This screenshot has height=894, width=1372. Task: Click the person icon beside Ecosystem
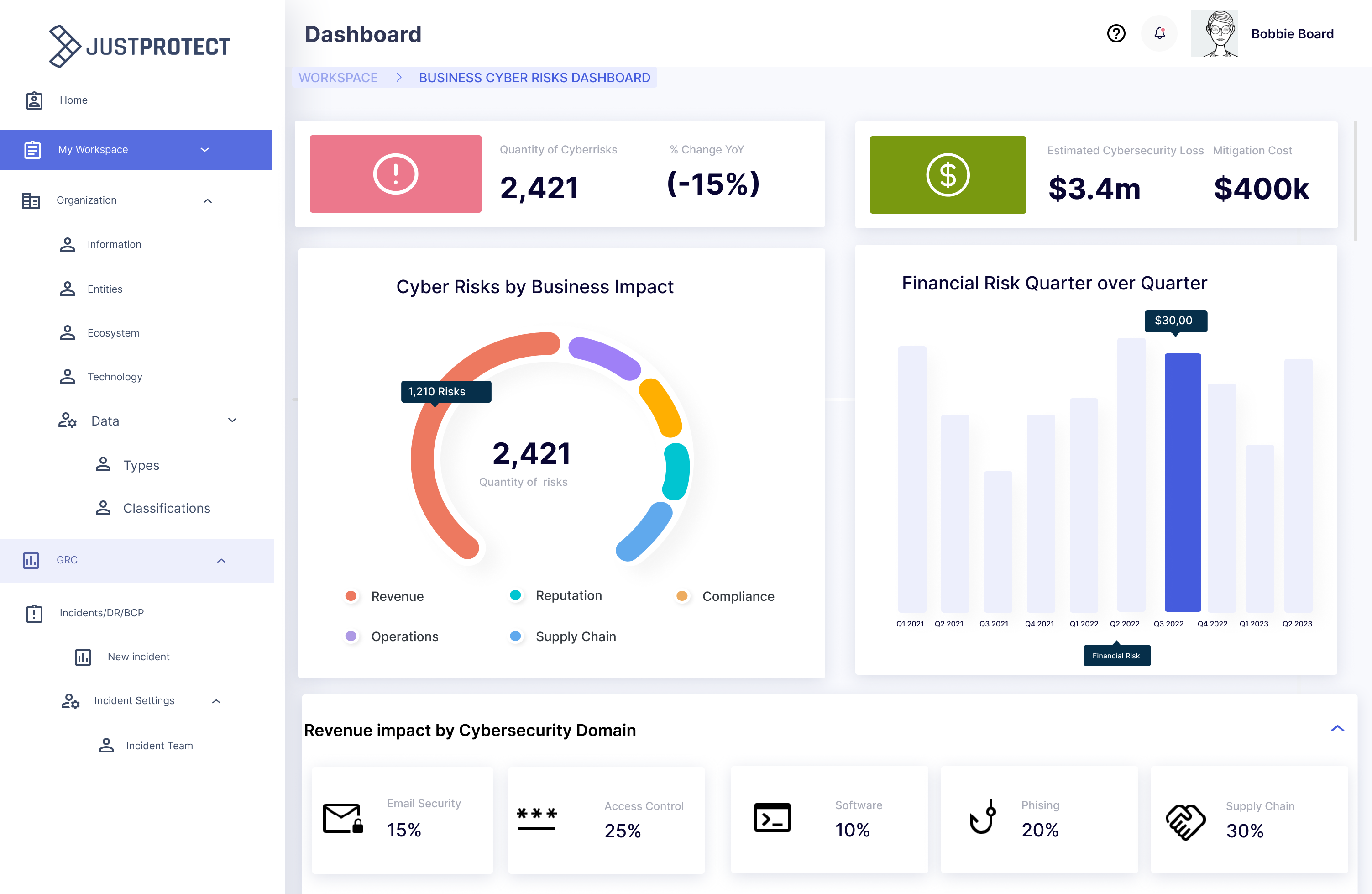coord(68,333)
